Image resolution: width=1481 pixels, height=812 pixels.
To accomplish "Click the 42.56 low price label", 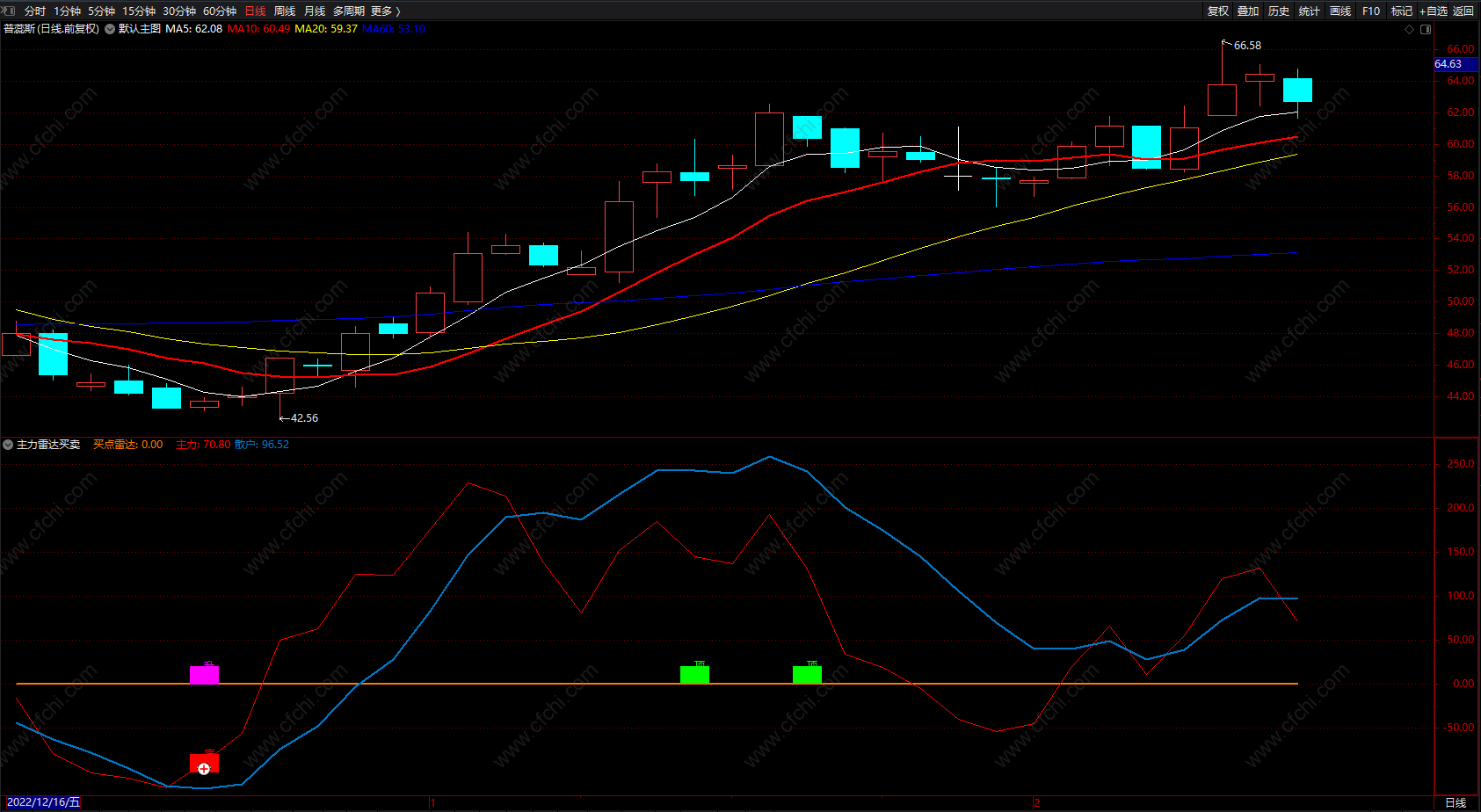I will coord(304,418).
